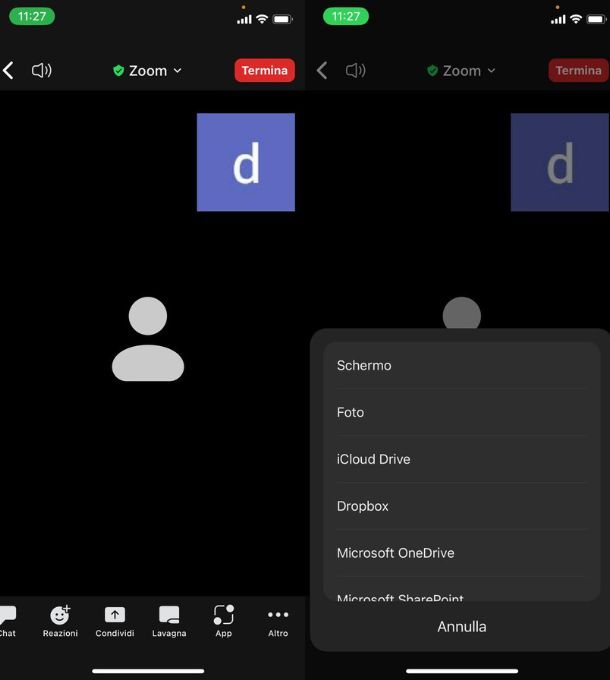Open the Altro more options menu
Image resolution: width=610 pixels, height=680 pixels.
[x=278, y=621]
